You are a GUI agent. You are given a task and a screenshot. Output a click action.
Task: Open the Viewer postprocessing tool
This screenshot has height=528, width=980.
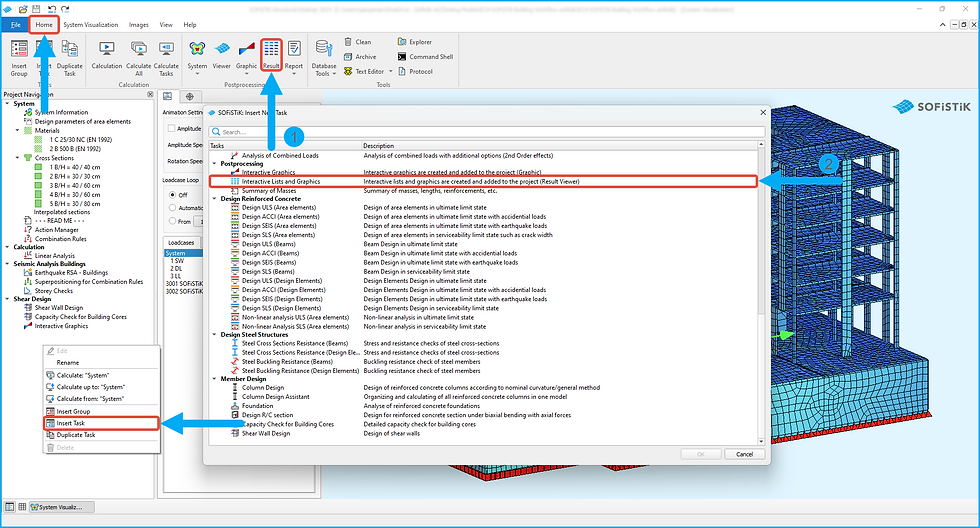click(x=222, y=55)
